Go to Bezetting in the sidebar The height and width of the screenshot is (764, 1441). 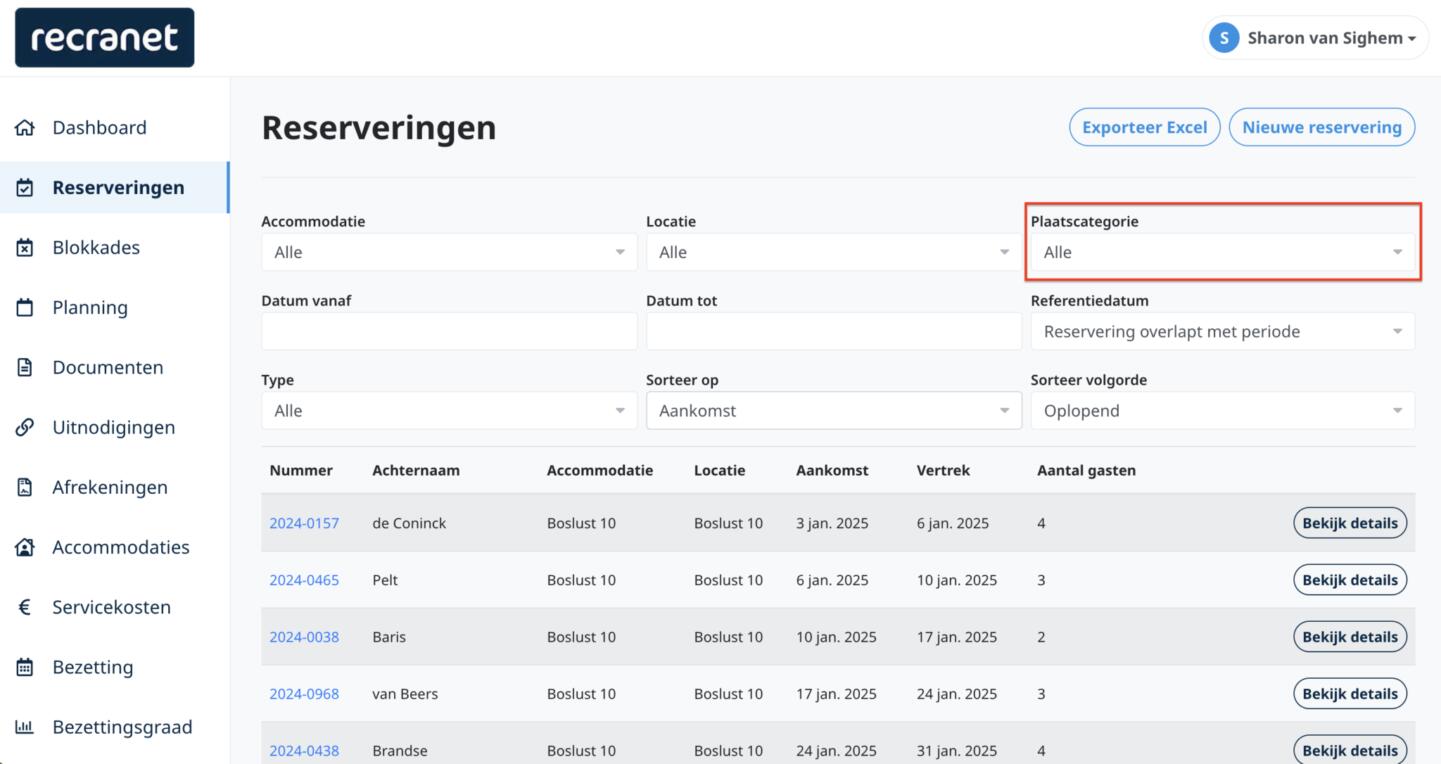click(x=92, y=667)
